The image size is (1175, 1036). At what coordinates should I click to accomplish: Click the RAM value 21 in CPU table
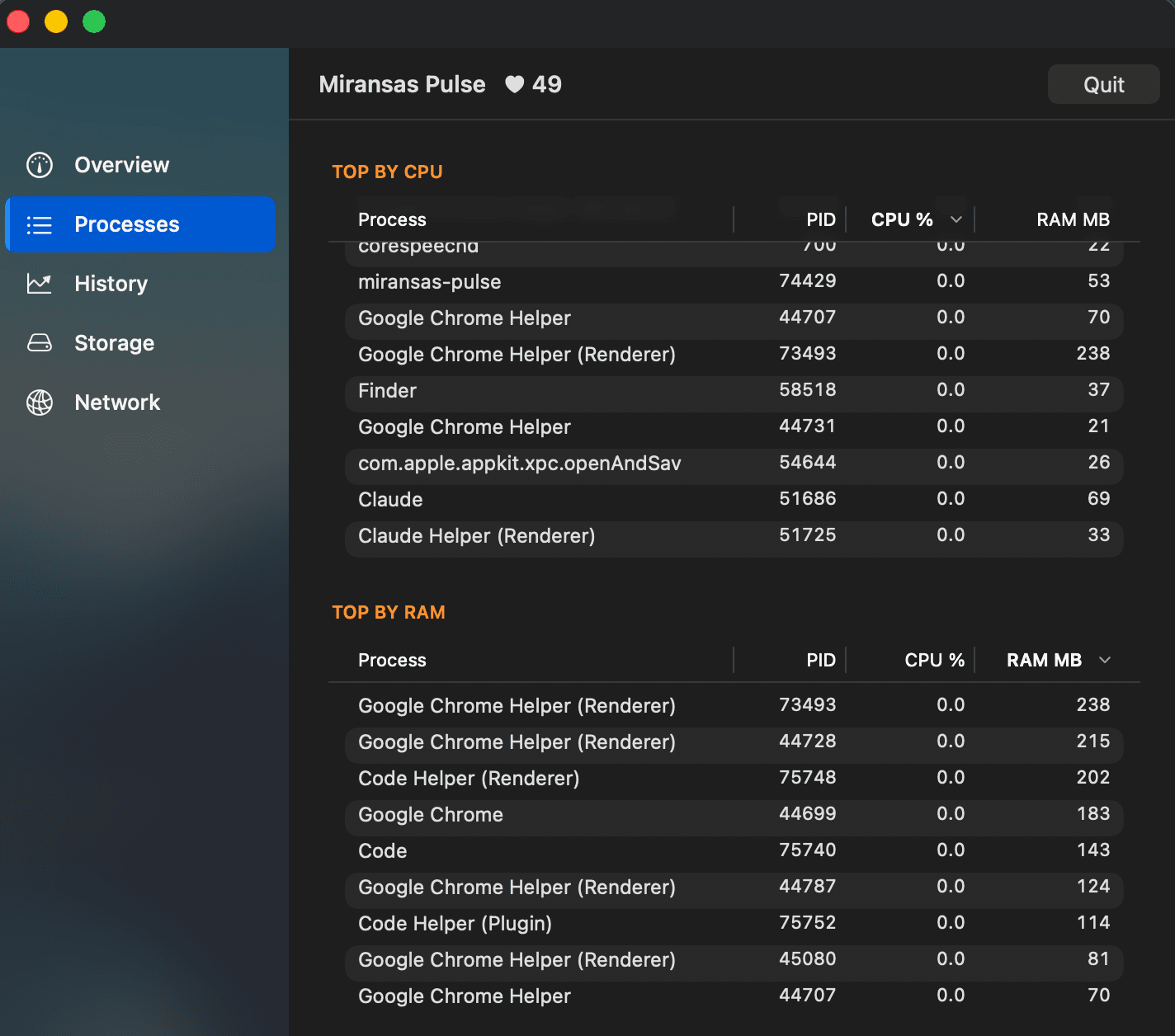[1098, 426]
